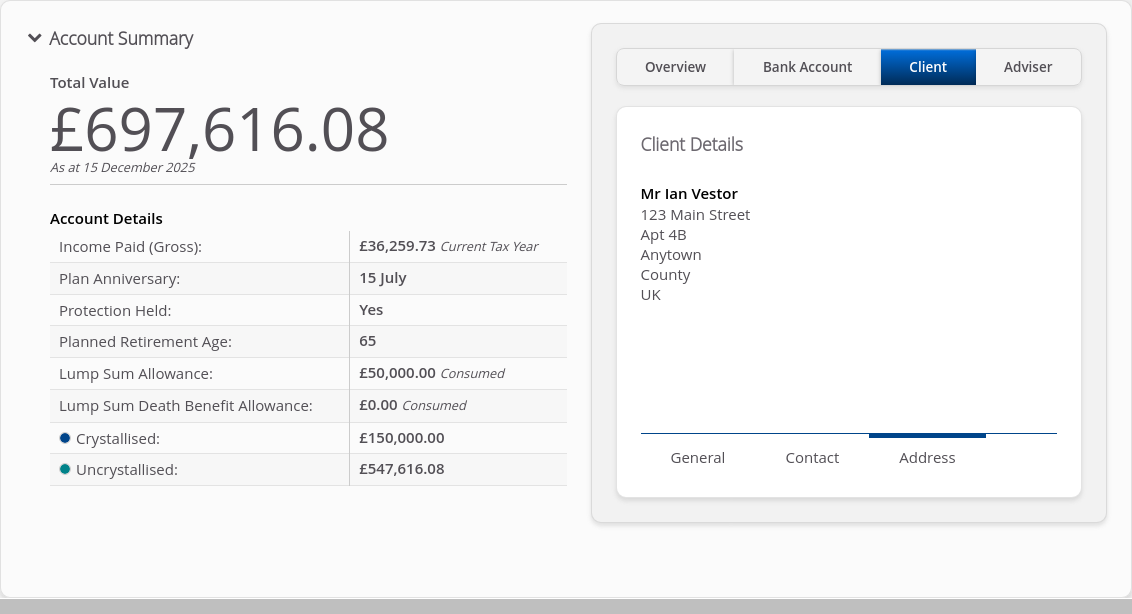Click the 'County' address line
The image size is (1132, 614).
[x=665, y=275]
